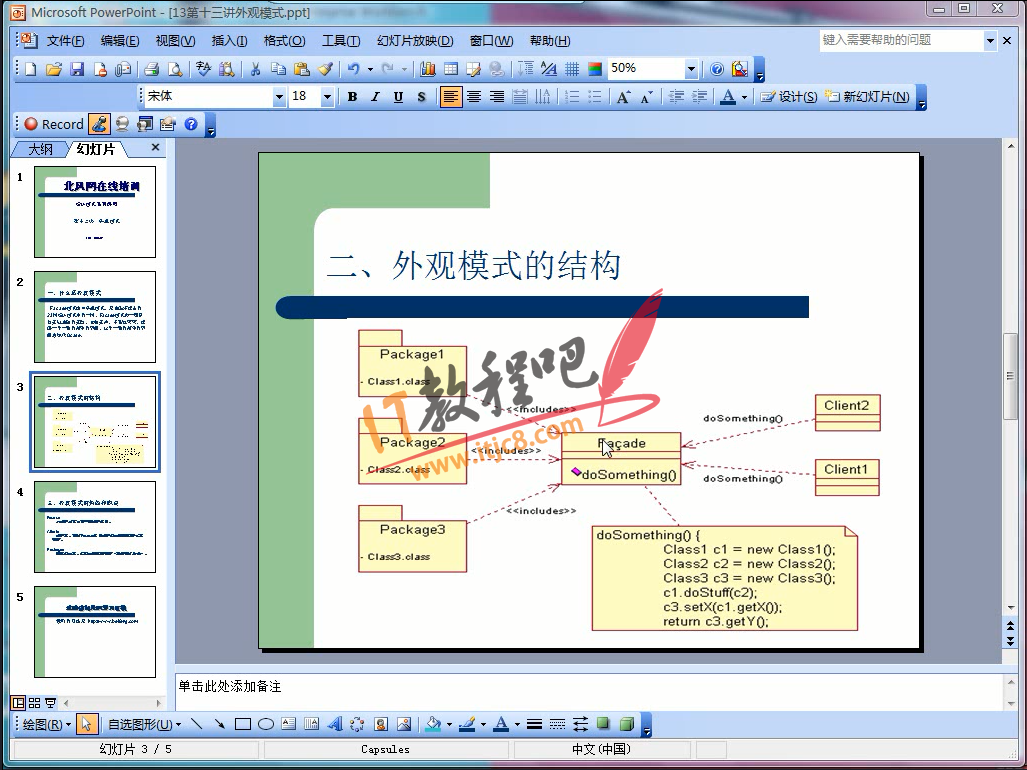Apply font color in drawing toolbar
The width and height of the screenshot is (1027, 770).
click(502, 724)
